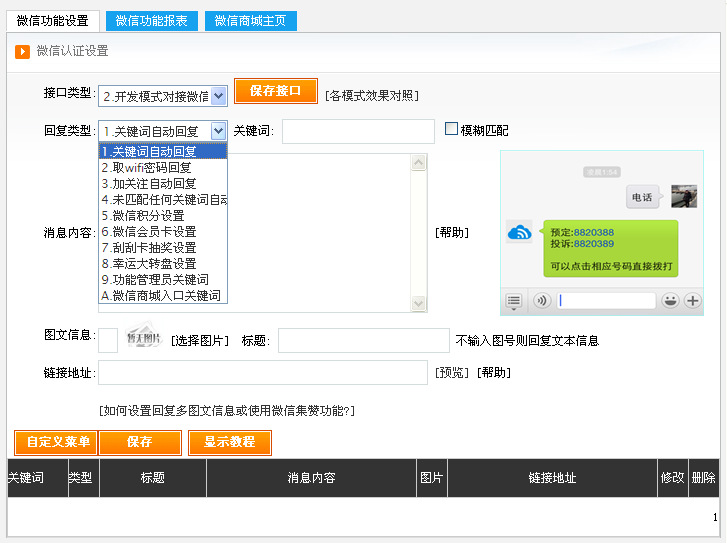Click the orange arrow icon beside 微信认证设置

[22, 51]
